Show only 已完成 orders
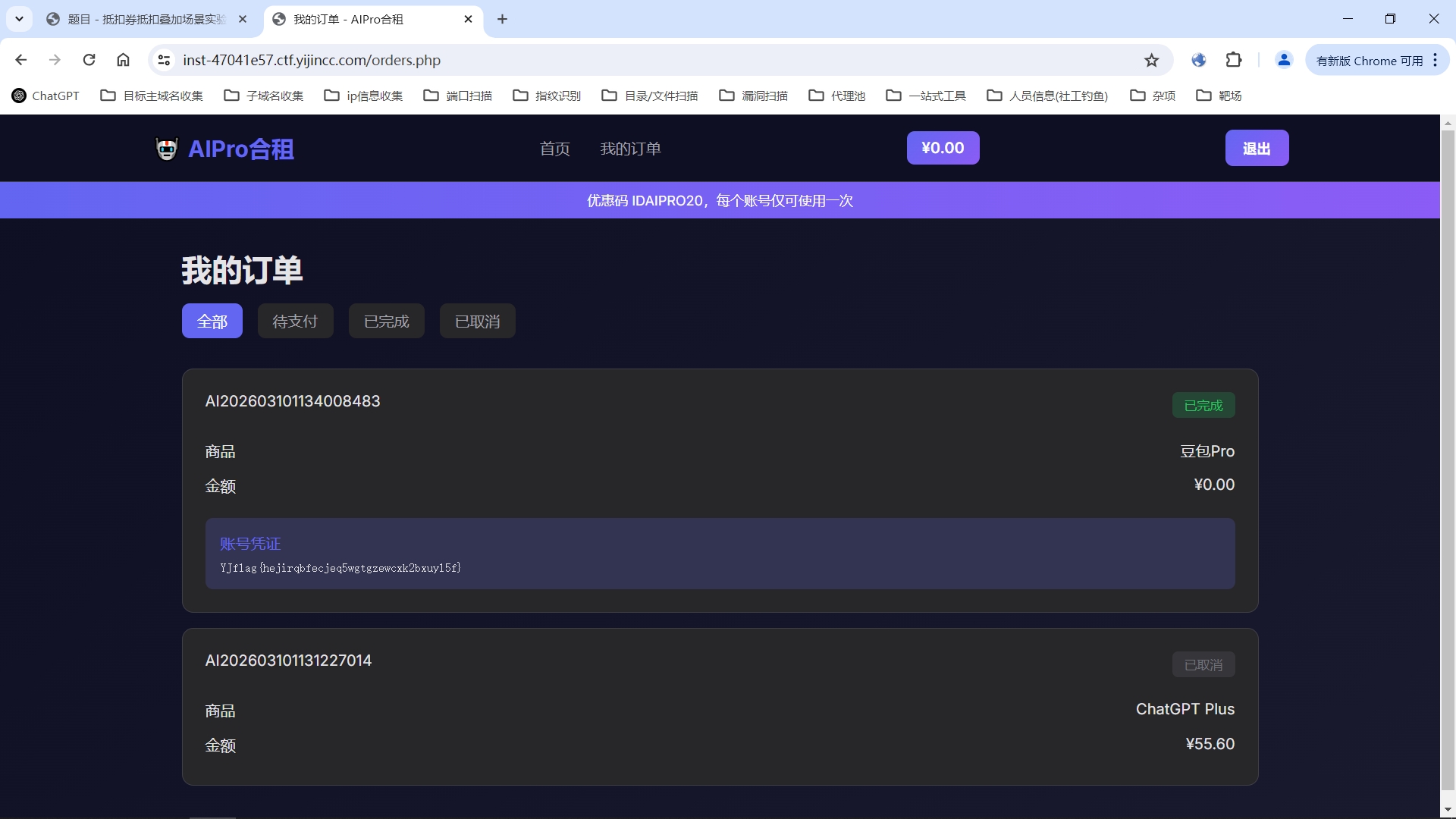The width and height of the screenshot is (1456, 819). click(x=386, y=322)
